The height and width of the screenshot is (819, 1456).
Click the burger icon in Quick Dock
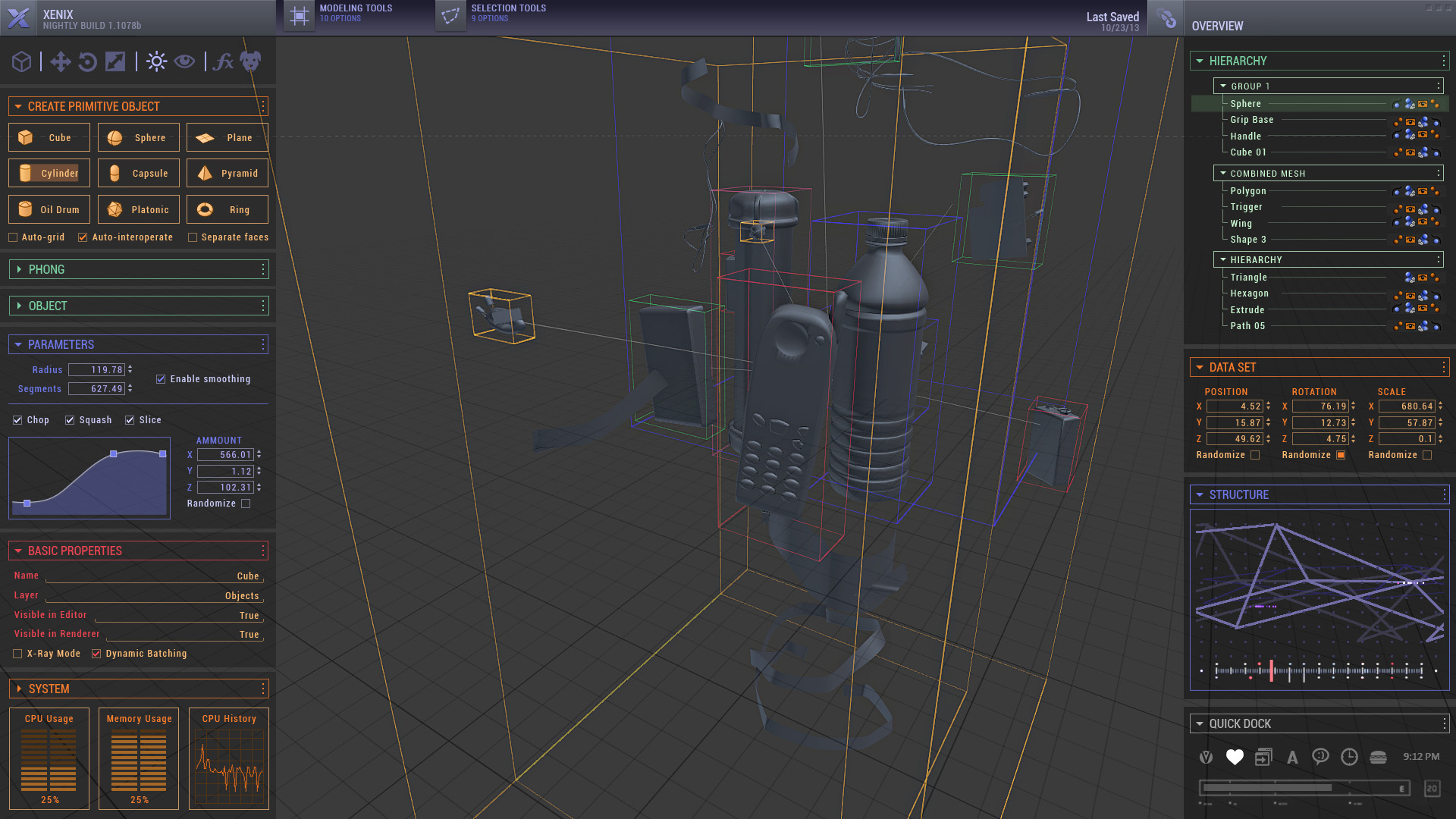1379,757
